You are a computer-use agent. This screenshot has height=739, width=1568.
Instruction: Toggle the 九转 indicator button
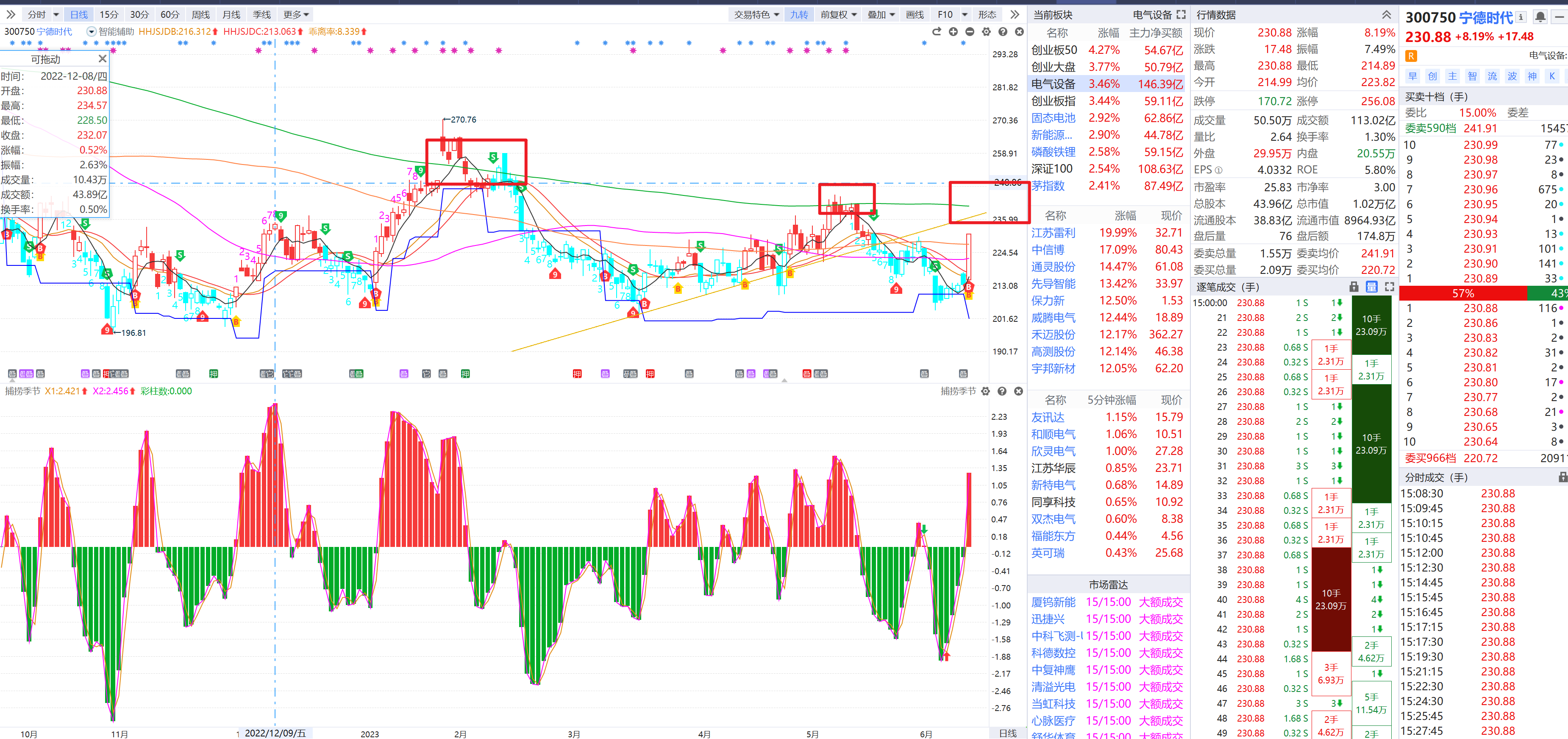coord(799,14)
